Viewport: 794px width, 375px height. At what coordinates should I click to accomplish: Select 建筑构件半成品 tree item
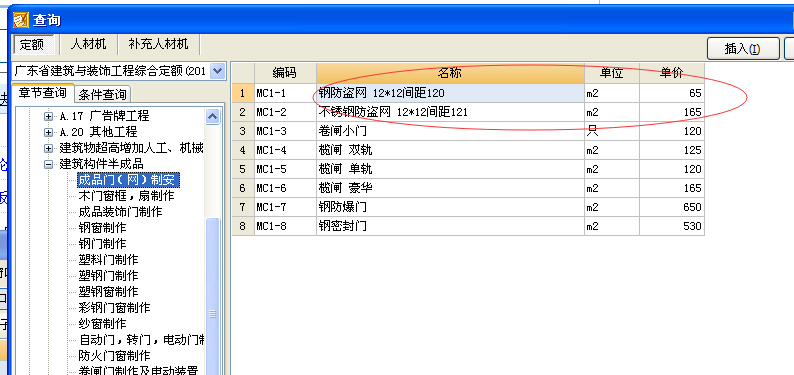tap(101, 164)
